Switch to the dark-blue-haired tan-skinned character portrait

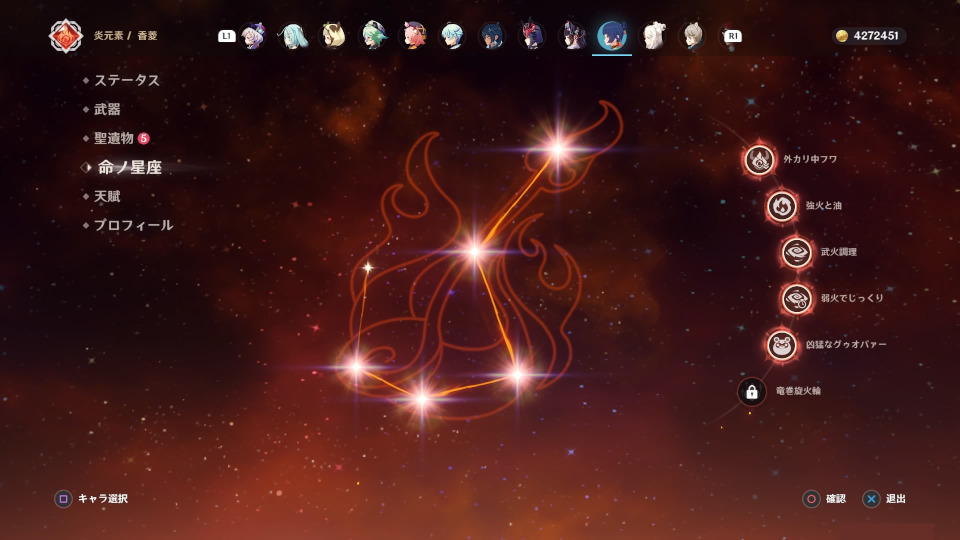(492, 36)
